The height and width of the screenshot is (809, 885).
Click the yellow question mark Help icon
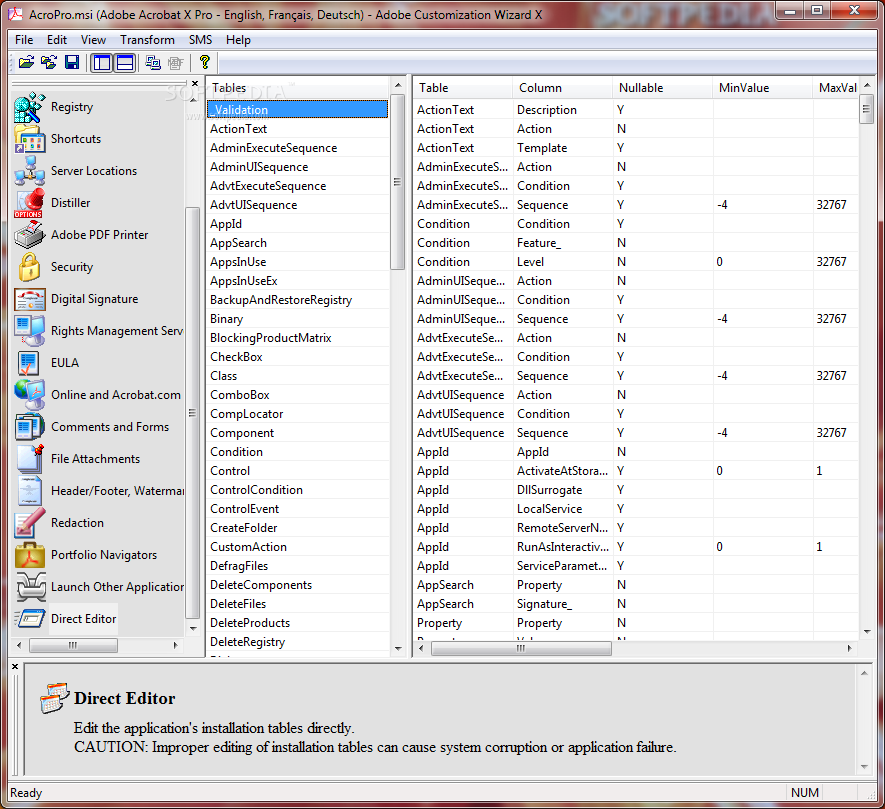pos(204,62)
